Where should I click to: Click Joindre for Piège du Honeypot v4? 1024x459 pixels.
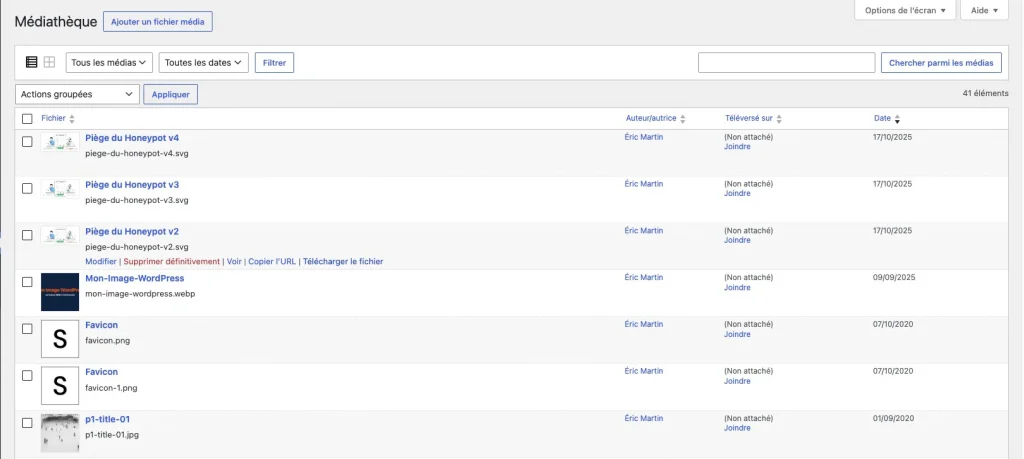coord(737,146)
